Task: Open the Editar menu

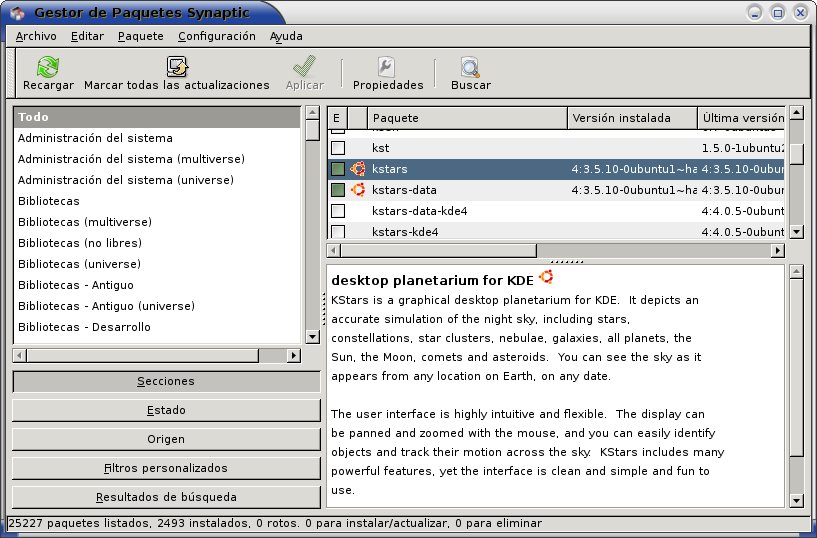Action: (x=87, y=36)
